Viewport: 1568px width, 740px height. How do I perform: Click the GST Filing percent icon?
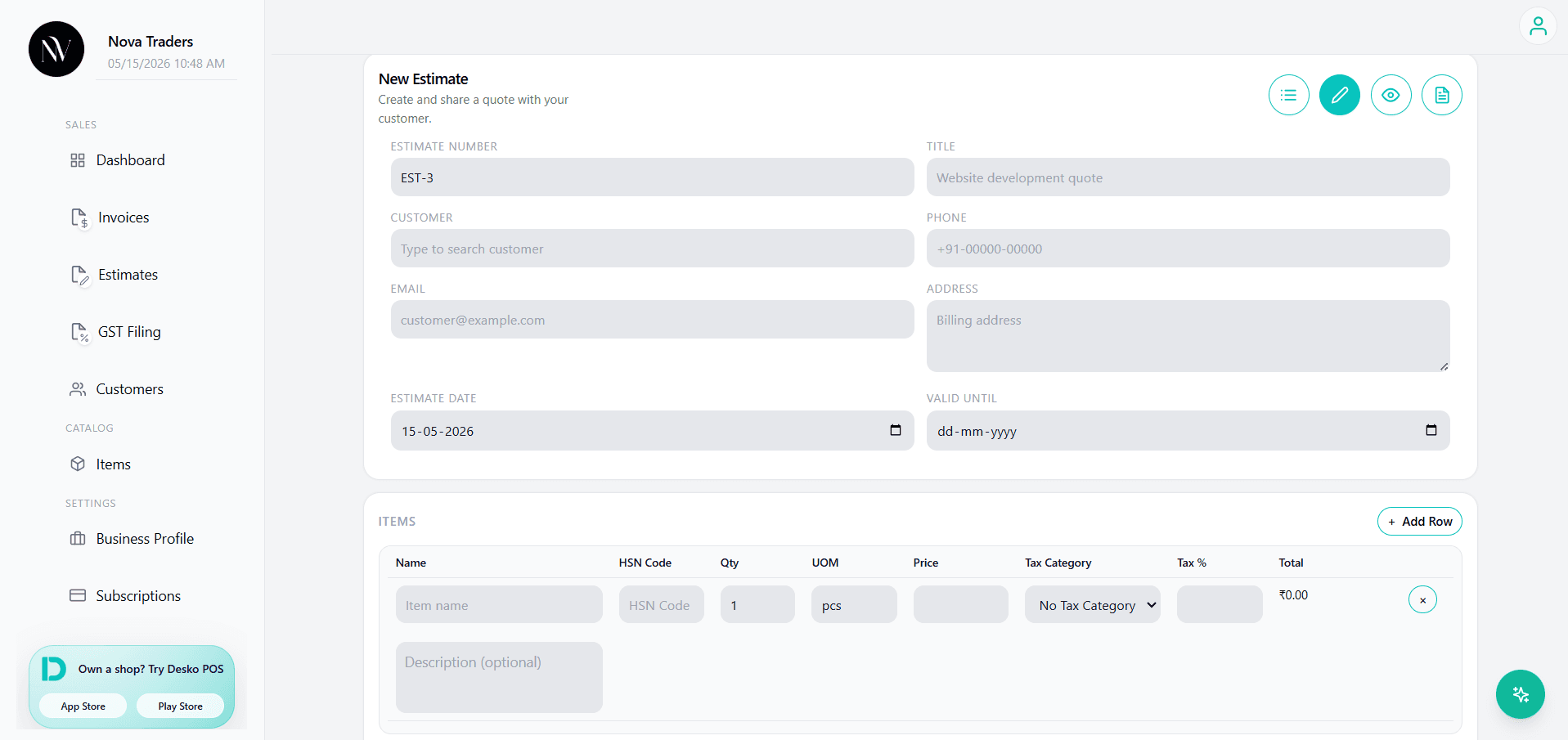click(x=79, y=332)
